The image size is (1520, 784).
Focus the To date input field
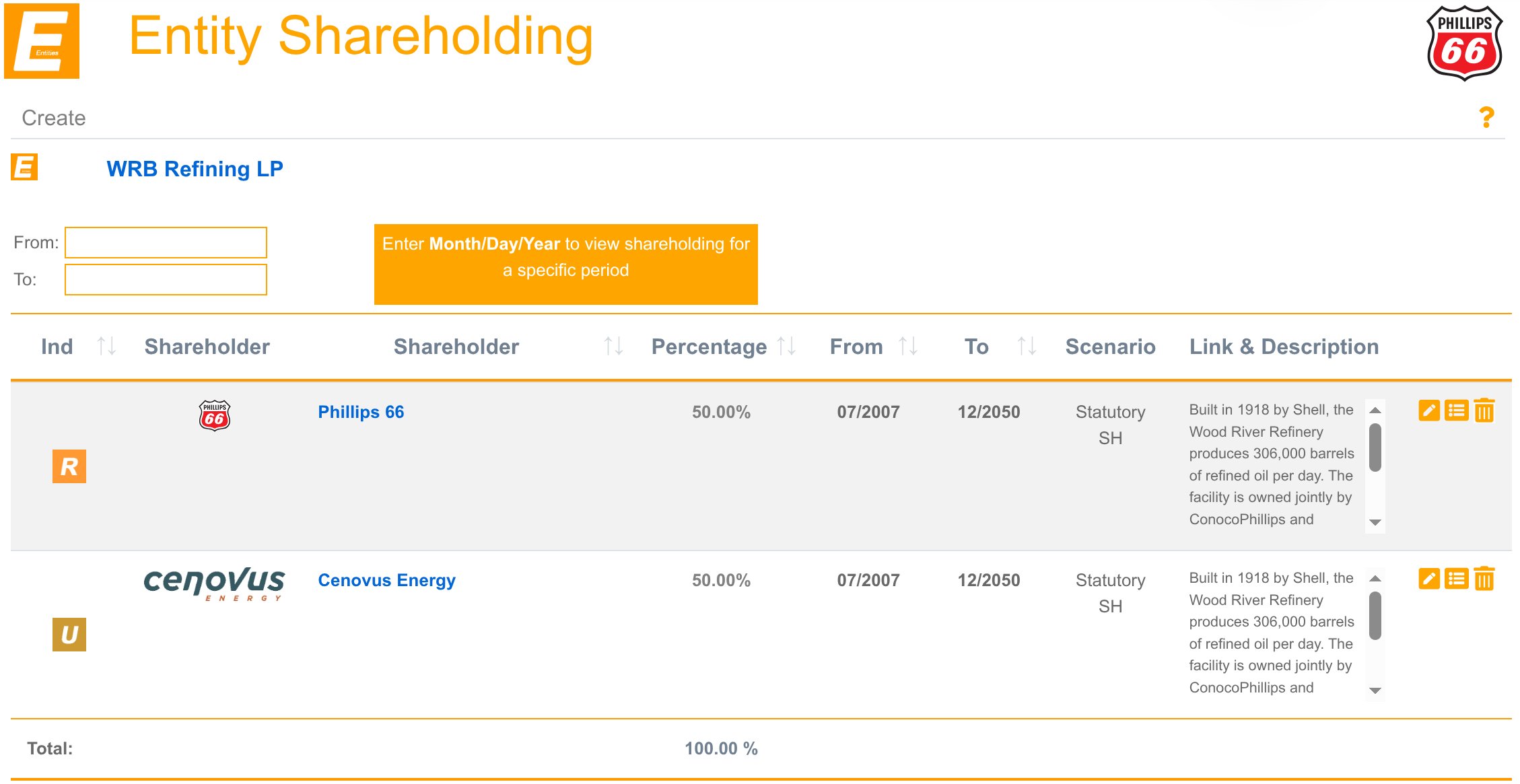[166, 279]
